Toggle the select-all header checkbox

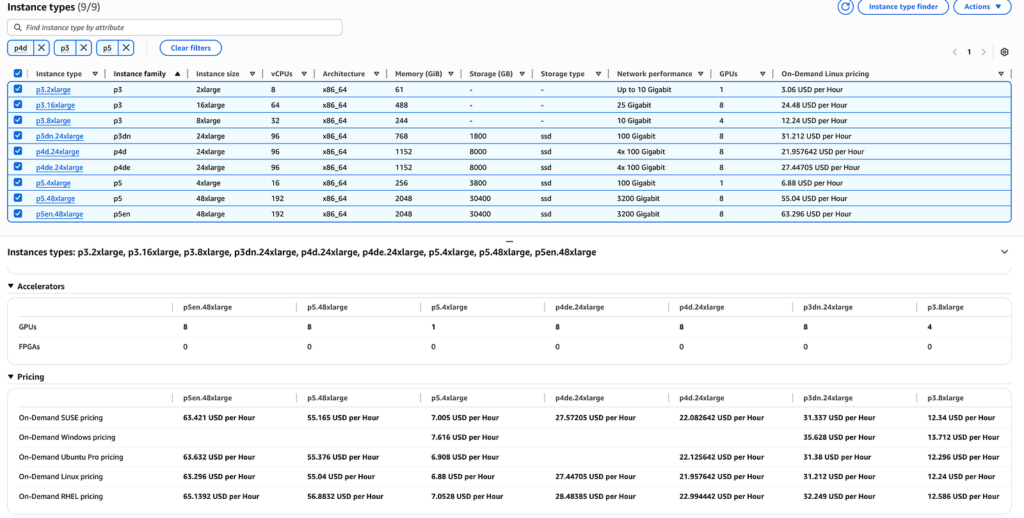coord(18,74)
